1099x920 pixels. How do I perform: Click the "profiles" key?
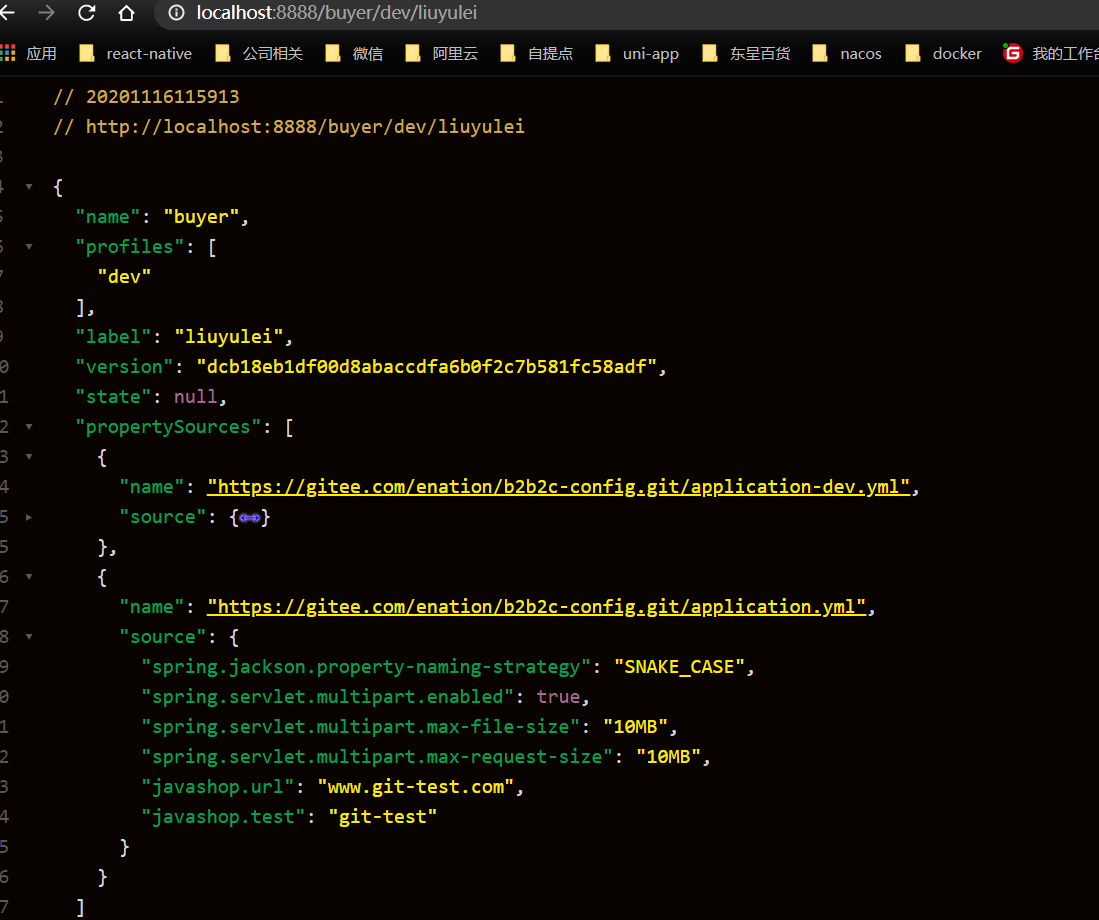(x=130, y=247)
